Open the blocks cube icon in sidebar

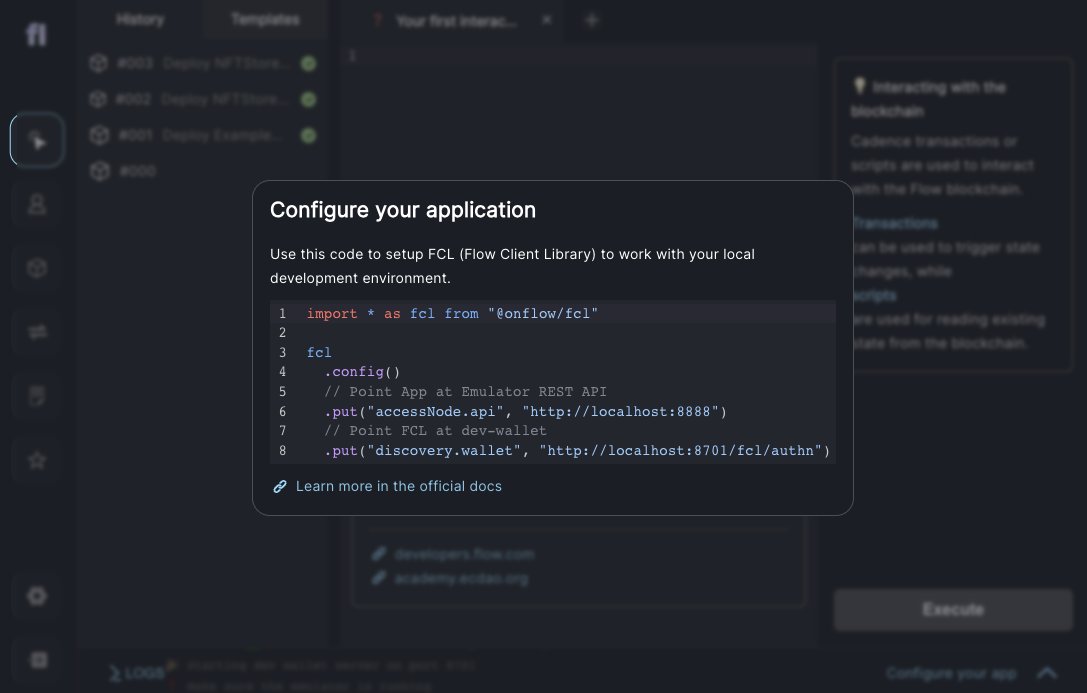(x=37, y=268)
